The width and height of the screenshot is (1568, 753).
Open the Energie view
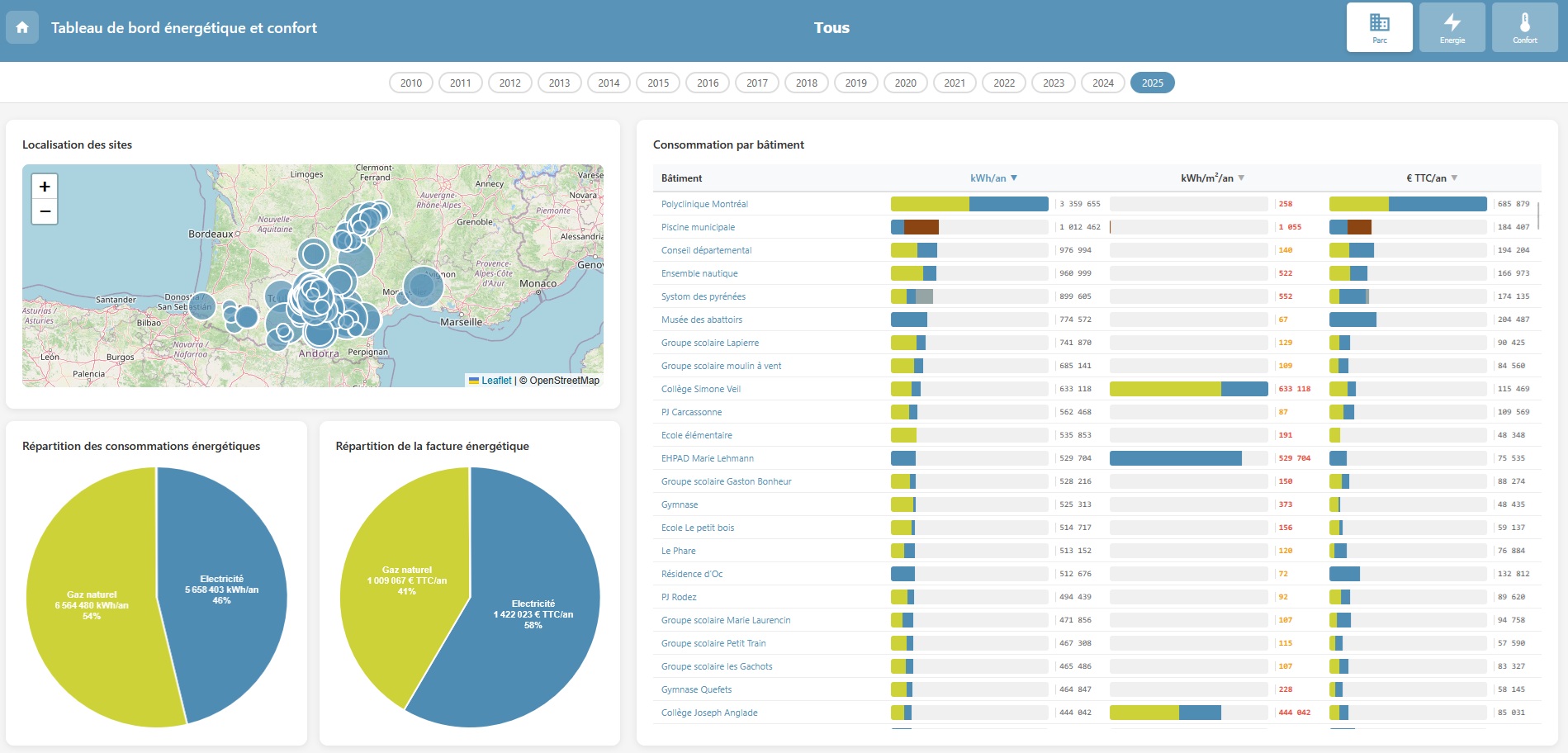(1452, 27)
